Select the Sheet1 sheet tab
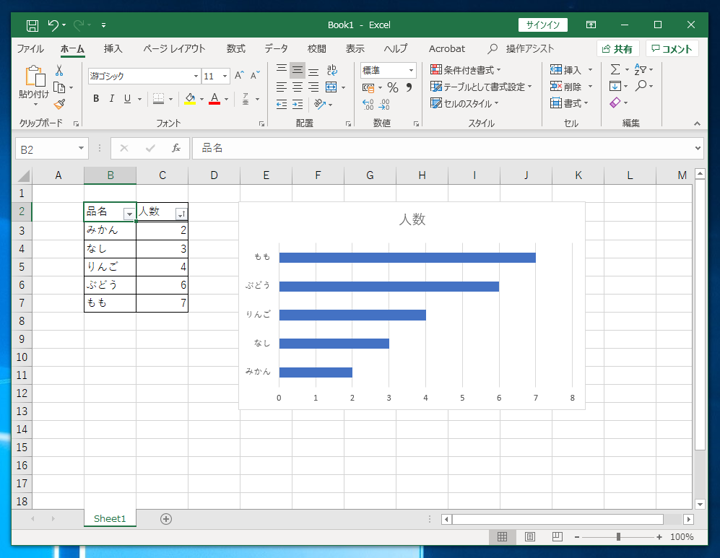The width and height of the screenshot is (720, 558). pyautogui.click(x=110, y=519)
